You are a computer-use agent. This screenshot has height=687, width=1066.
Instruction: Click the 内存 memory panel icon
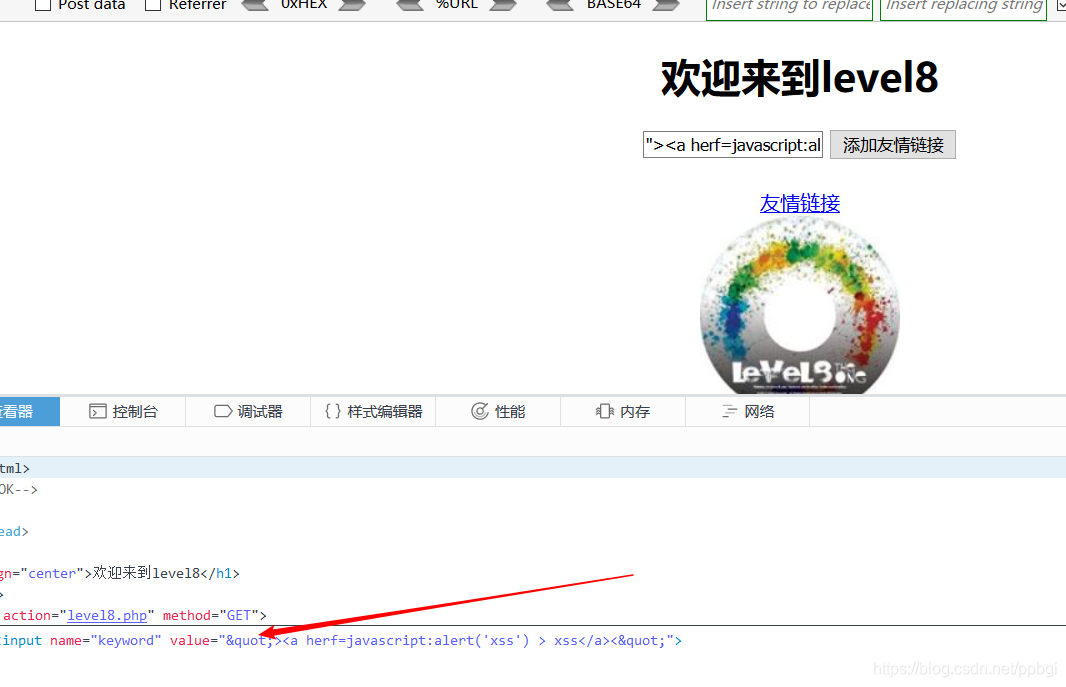click(604, 411)
